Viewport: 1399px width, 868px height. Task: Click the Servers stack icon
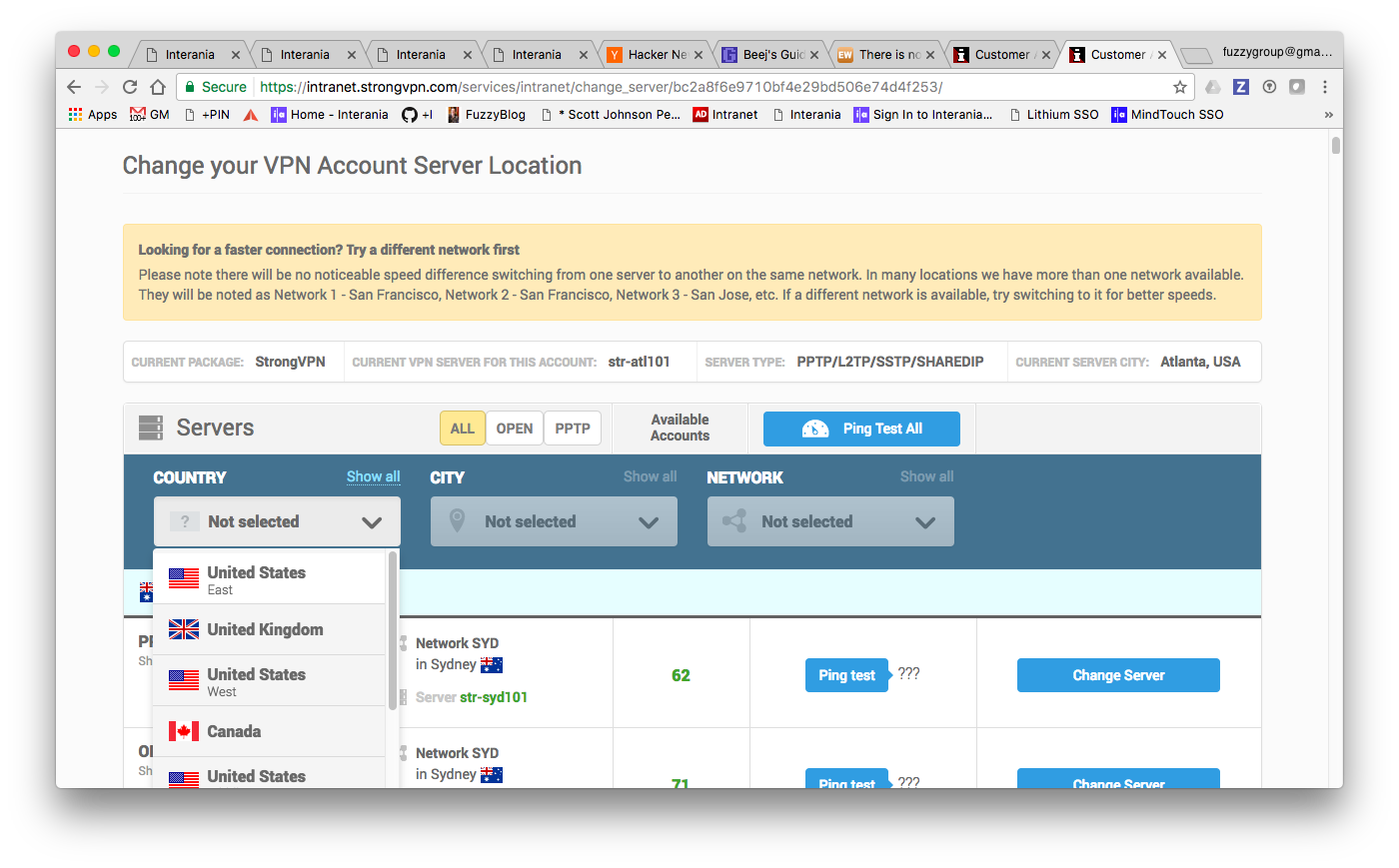coord(151,428)
